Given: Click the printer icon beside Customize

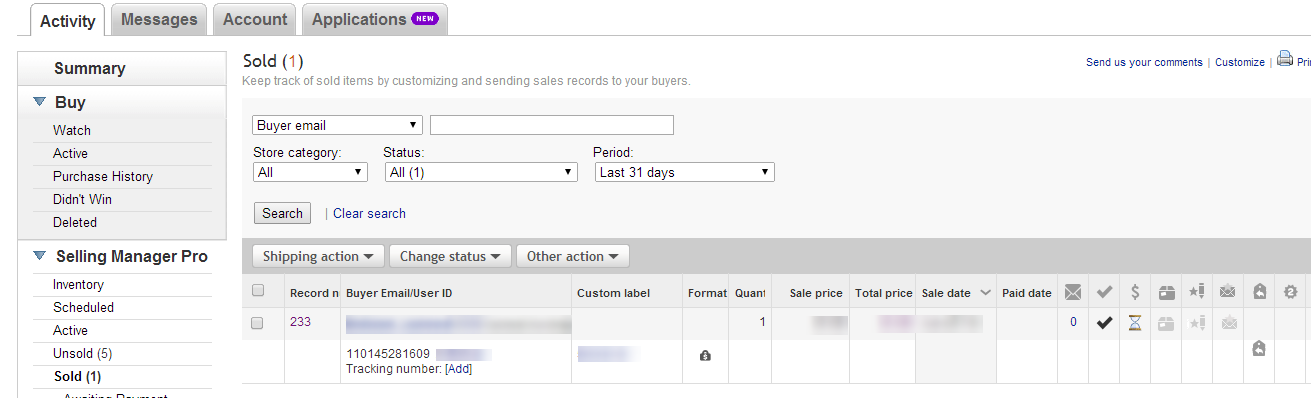Looking at the screenshot, I should click(x=1285, y=60).
